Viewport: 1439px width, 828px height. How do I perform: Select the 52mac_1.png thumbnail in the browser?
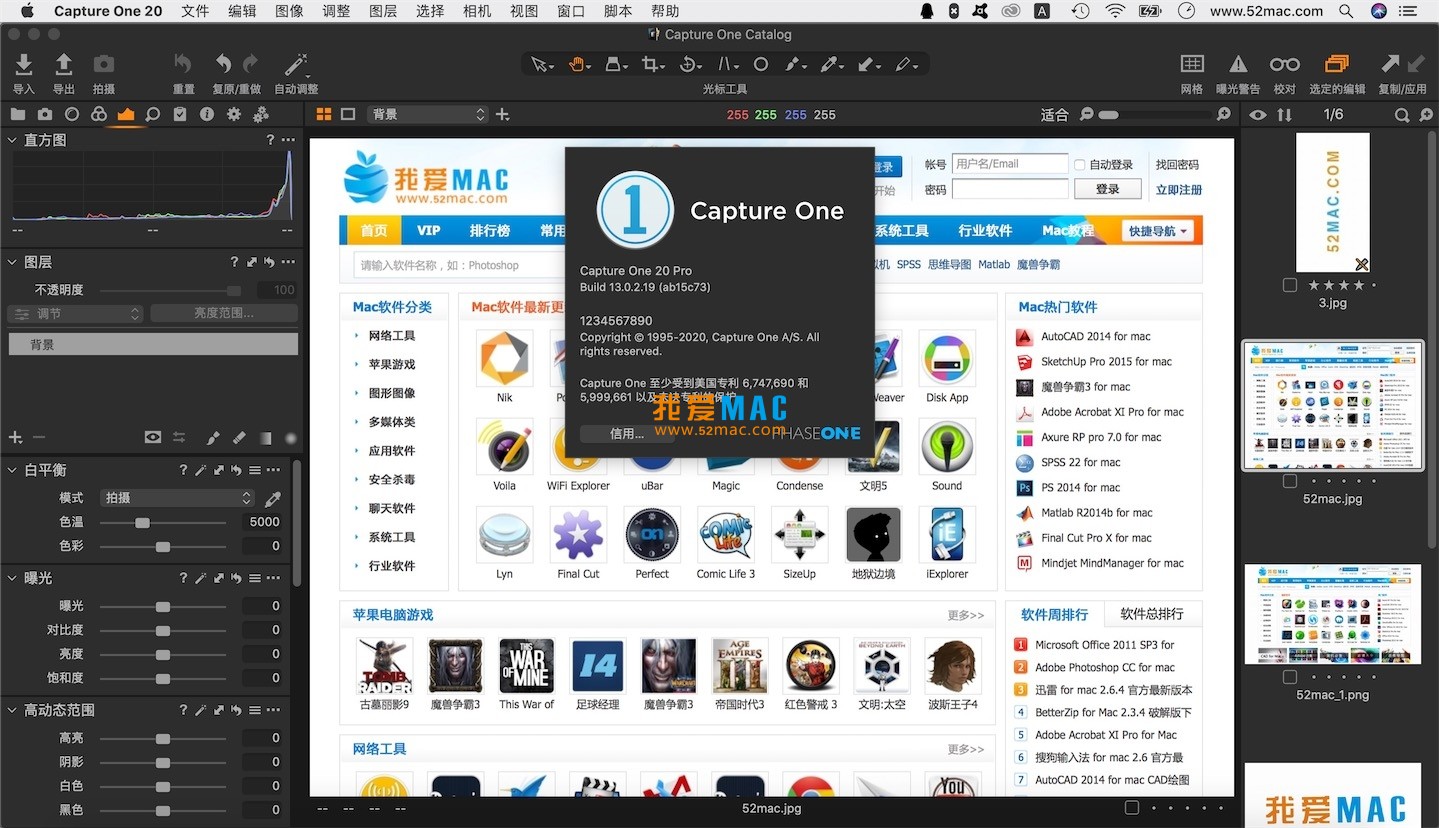(x=1333, y=614)
